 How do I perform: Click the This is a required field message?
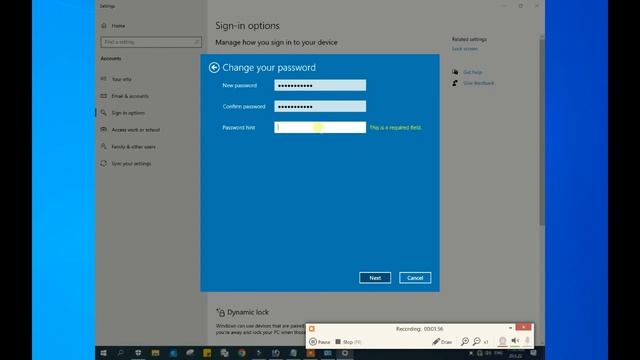(x=396, y=128)
